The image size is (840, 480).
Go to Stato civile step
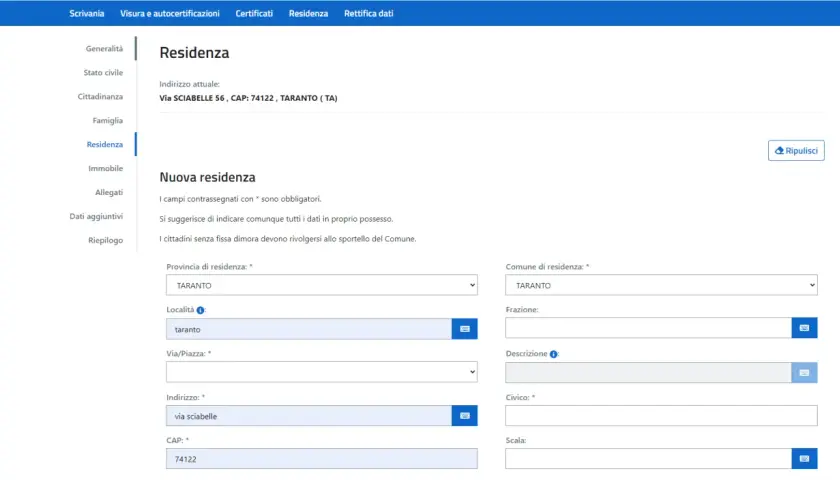(x=103, y=72)
